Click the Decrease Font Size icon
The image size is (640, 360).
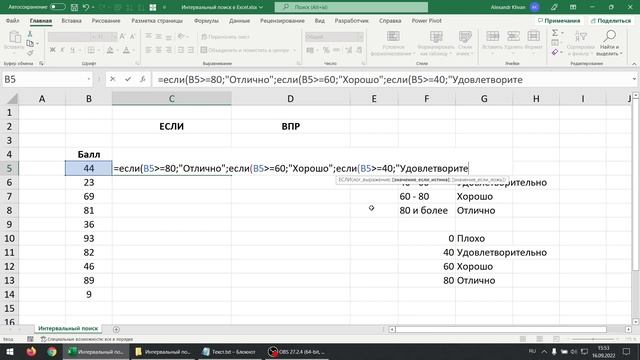132,37
